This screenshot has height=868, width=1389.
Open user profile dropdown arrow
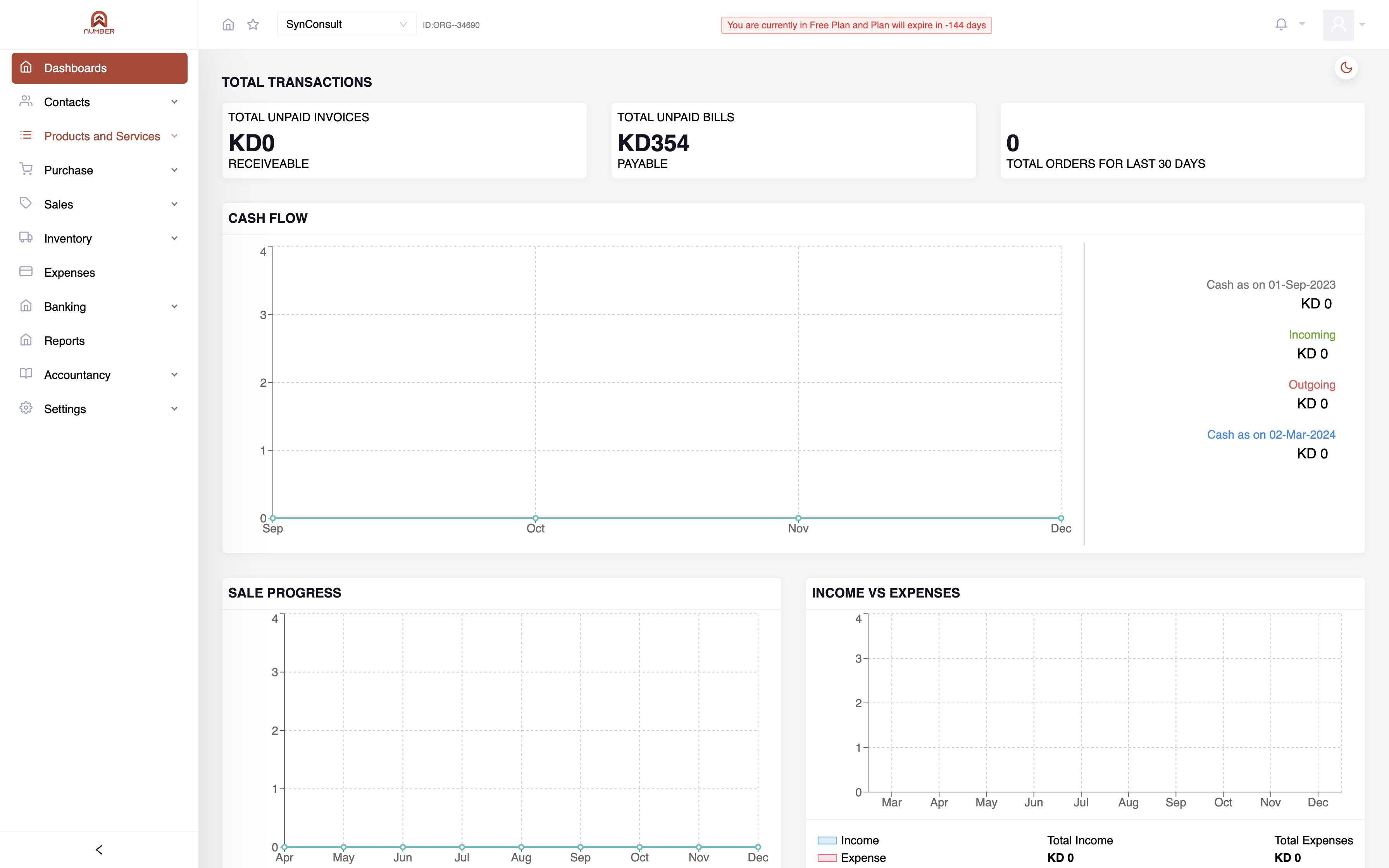tap(1362, 25)
